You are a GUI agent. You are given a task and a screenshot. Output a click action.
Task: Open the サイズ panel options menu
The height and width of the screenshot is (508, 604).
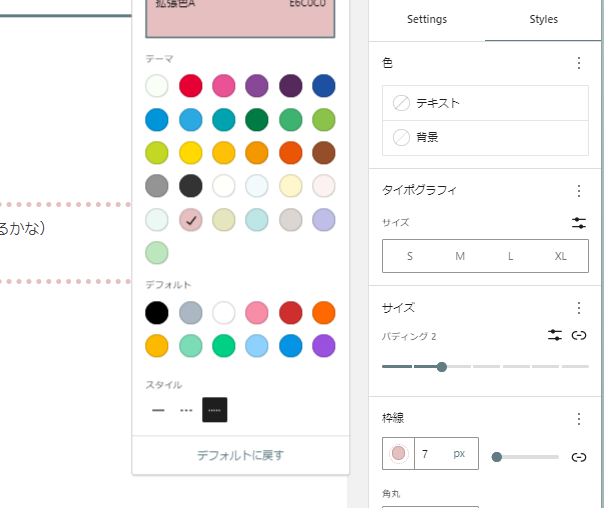[x=579, y=308]
